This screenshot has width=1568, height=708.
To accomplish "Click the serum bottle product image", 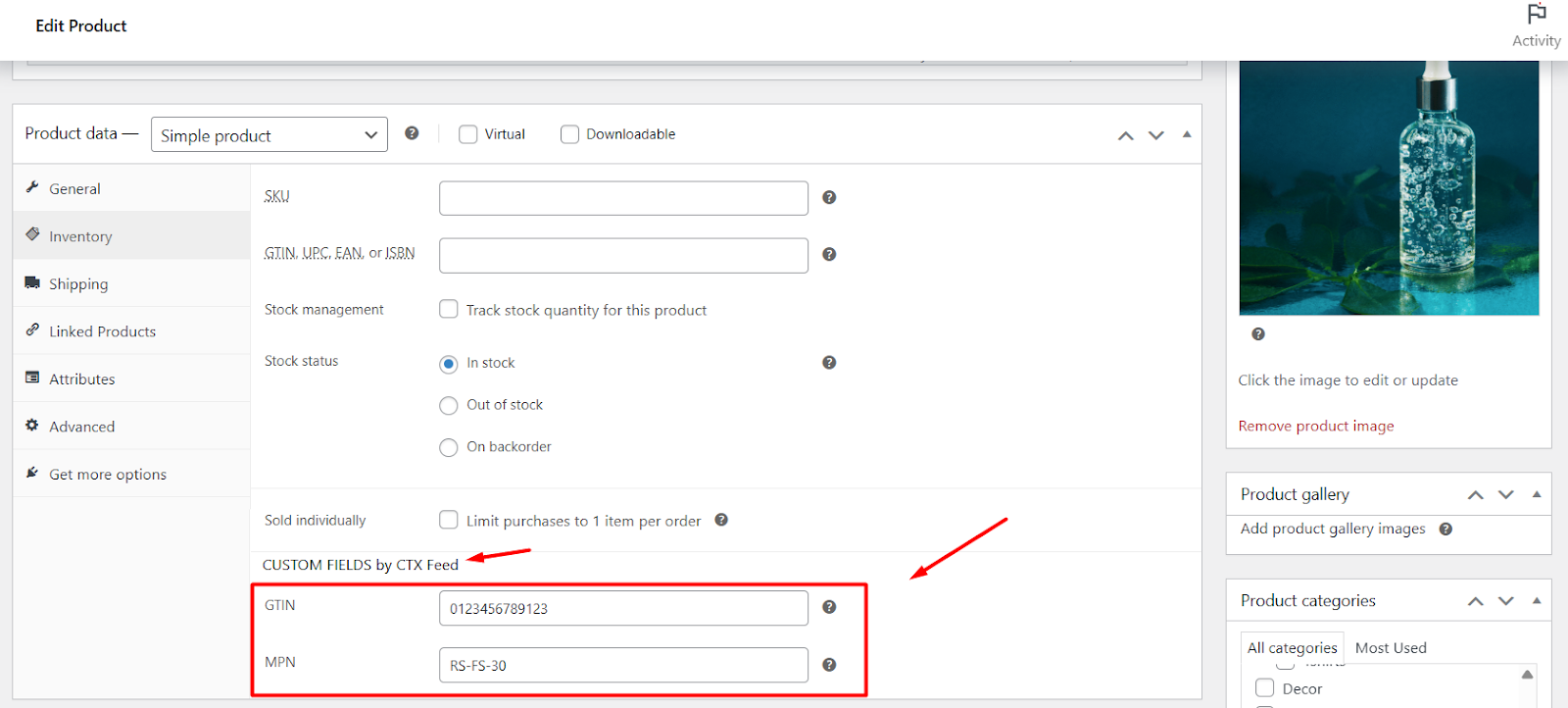I will (x=1389, y=188).
